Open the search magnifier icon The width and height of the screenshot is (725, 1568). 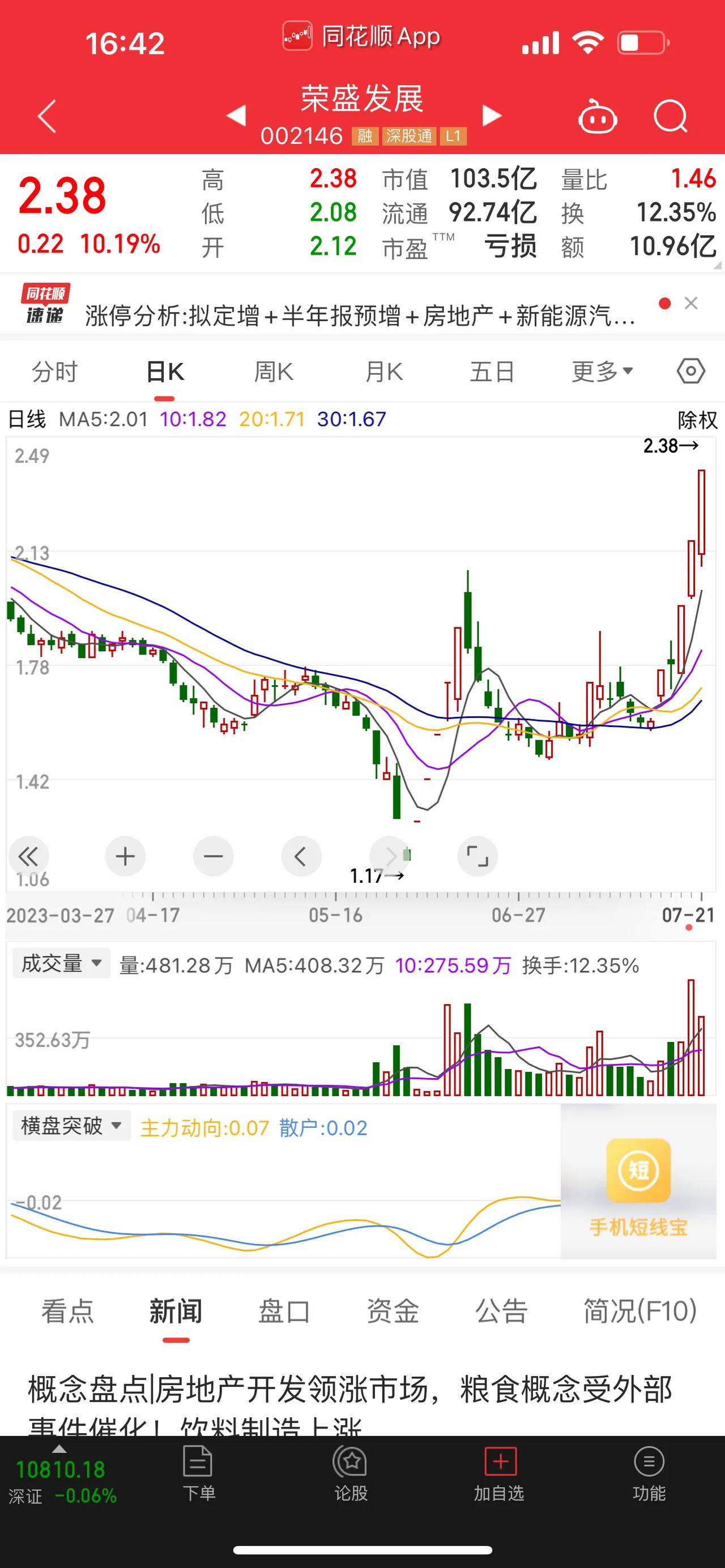670,116
